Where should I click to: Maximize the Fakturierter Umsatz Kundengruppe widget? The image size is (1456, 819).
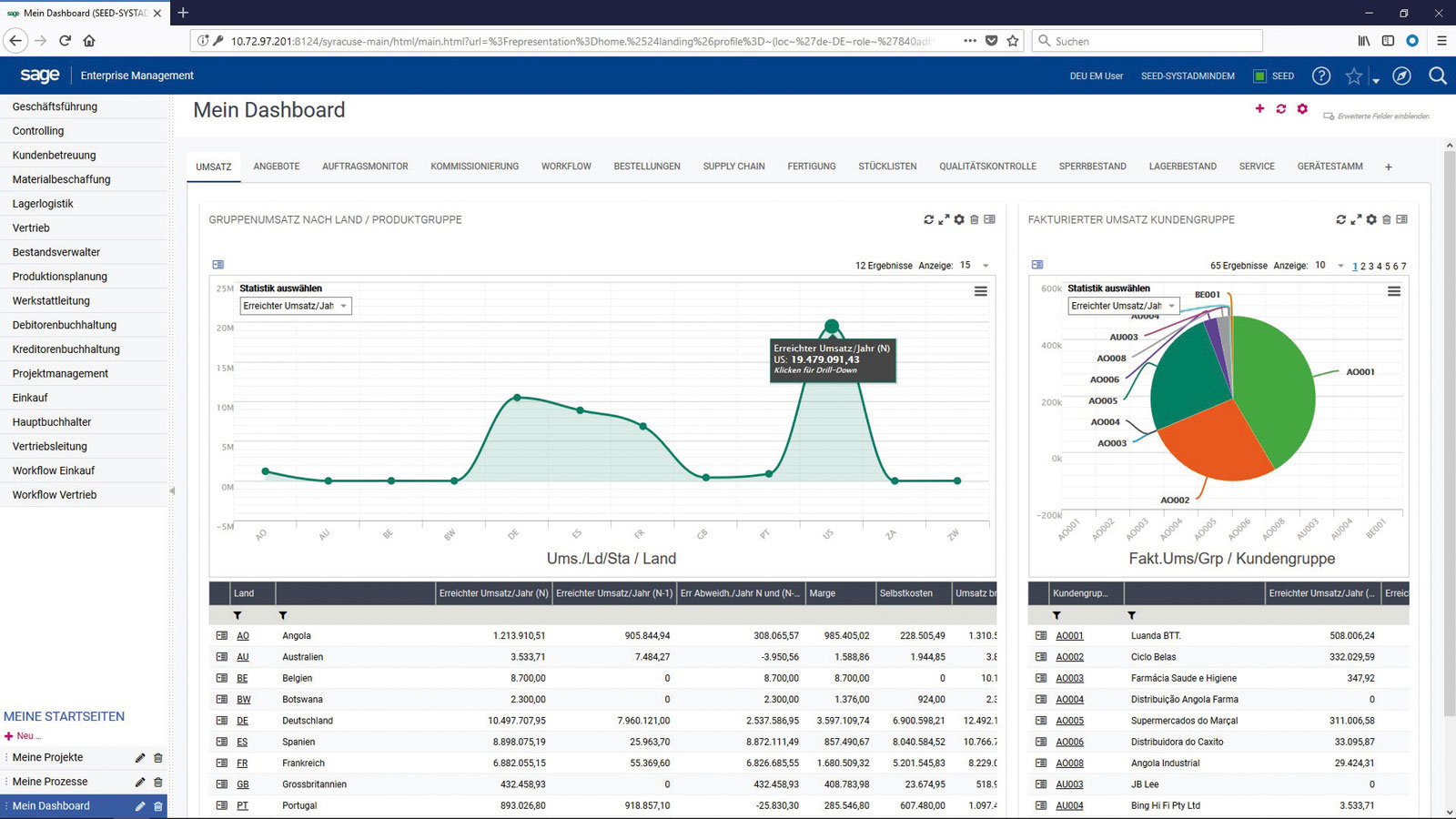point(1356,219)
